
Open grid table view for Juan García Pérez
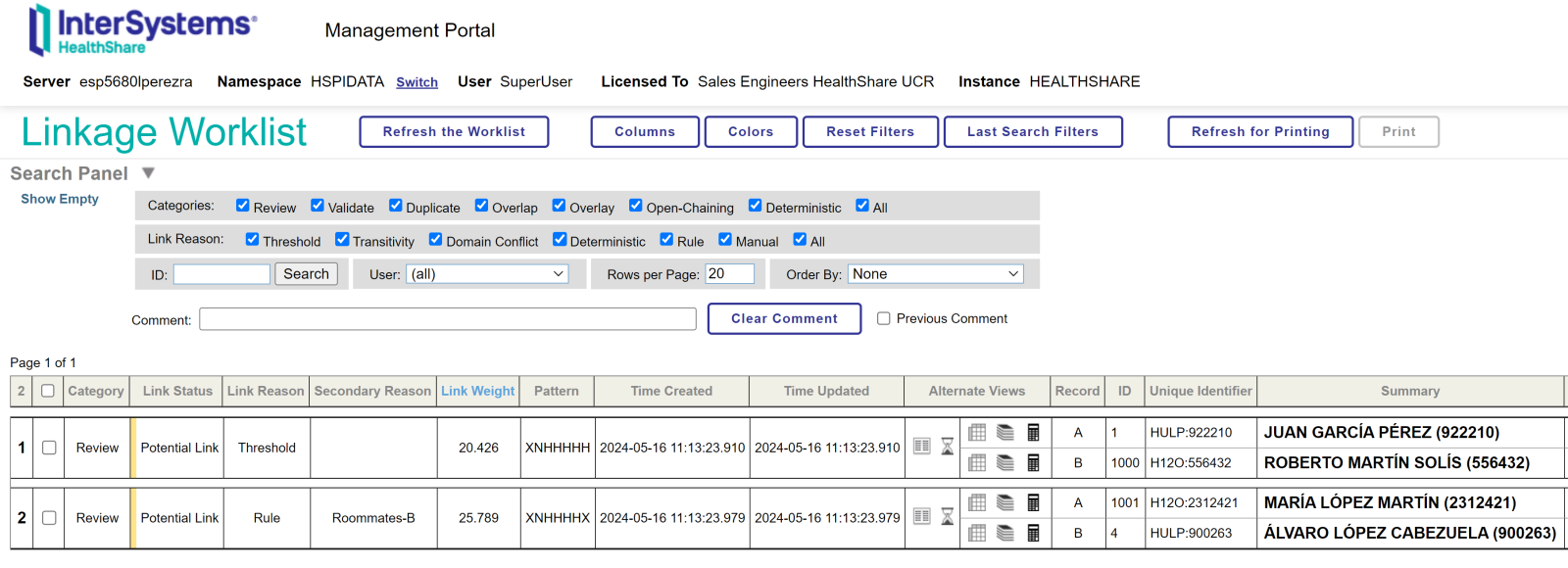pyautogui.click(x=977, y=432)
